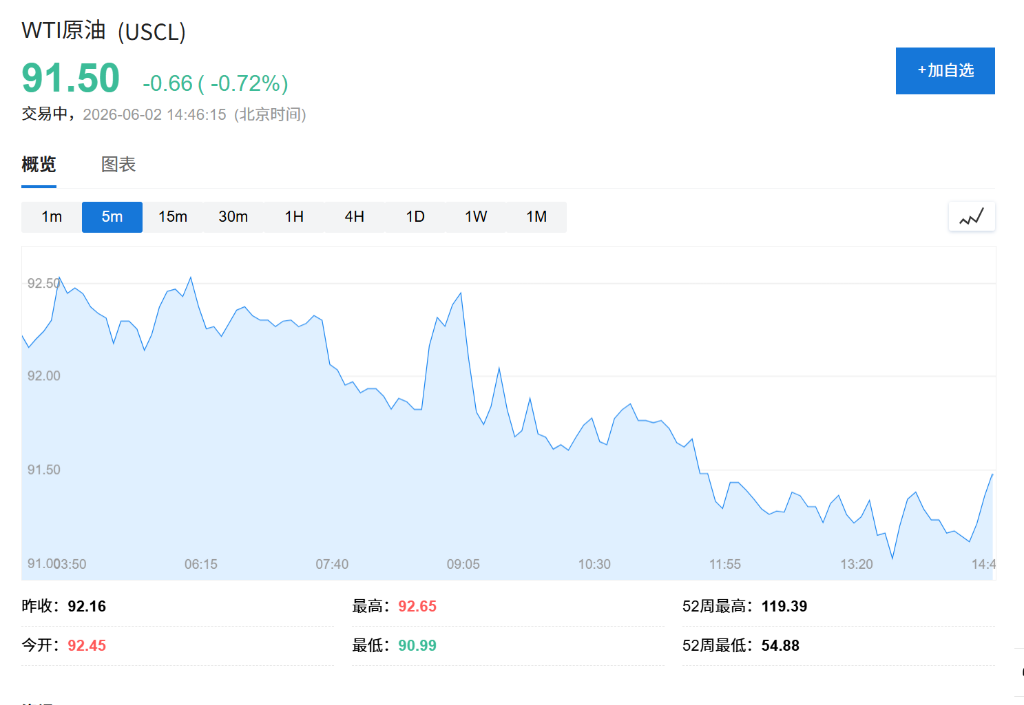Click the 10:30 time axis label

click(594, 564)
